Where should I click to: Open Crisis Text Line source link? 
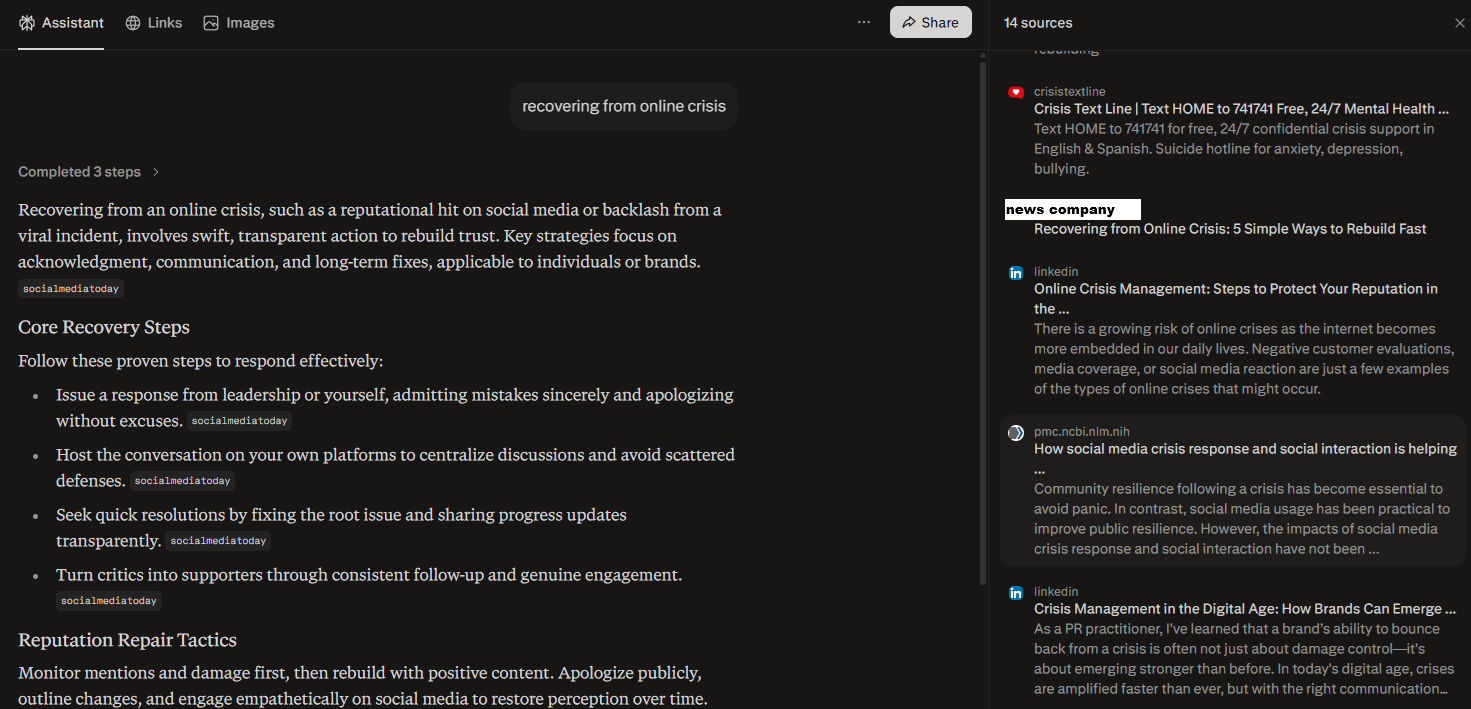pos(1240,109)
